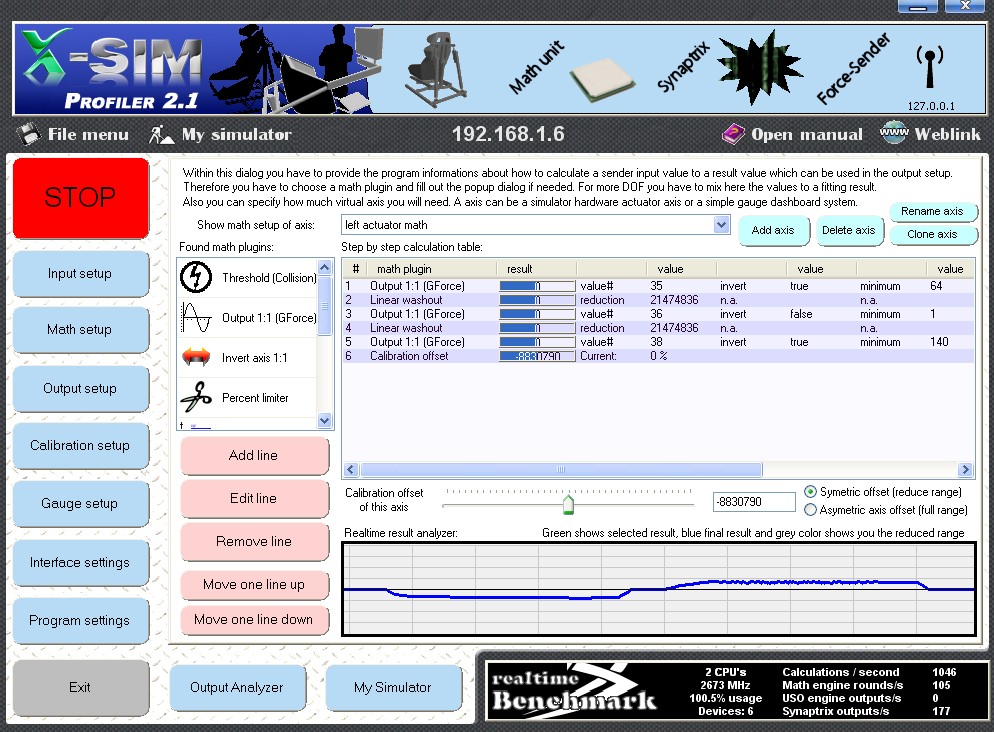Open the Synaptrix starburst icon
This screenshot has width=994, height=732.
759,67
